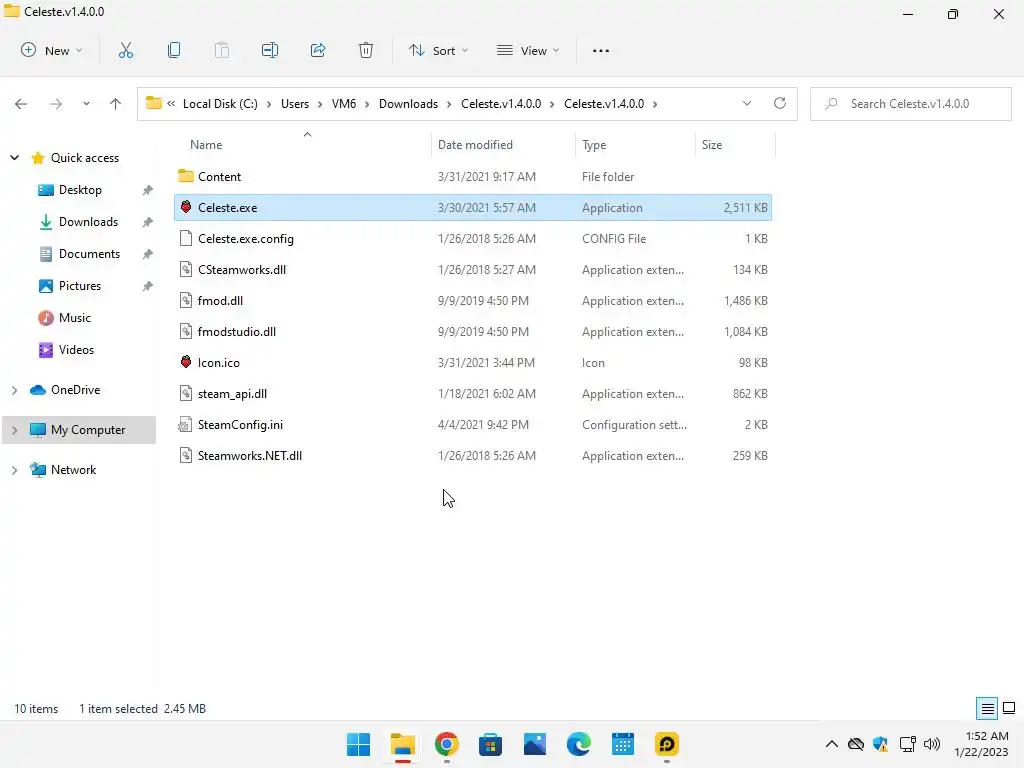Select the Content folder
Image resolution: width=1024 pixels, height=768 pixels.
473,176
